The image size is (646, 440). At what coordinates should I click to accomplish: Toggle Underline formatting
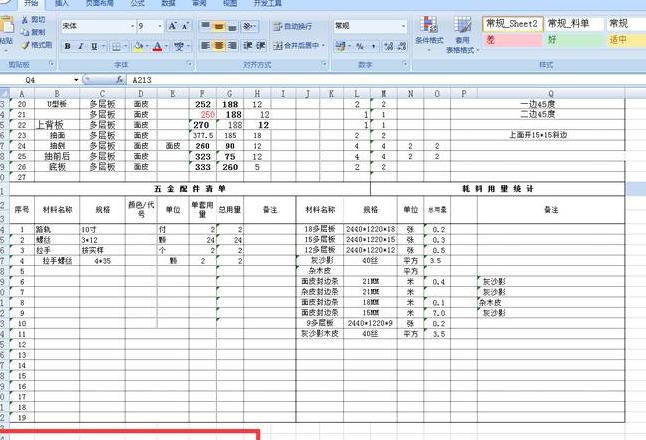point(94,46)
